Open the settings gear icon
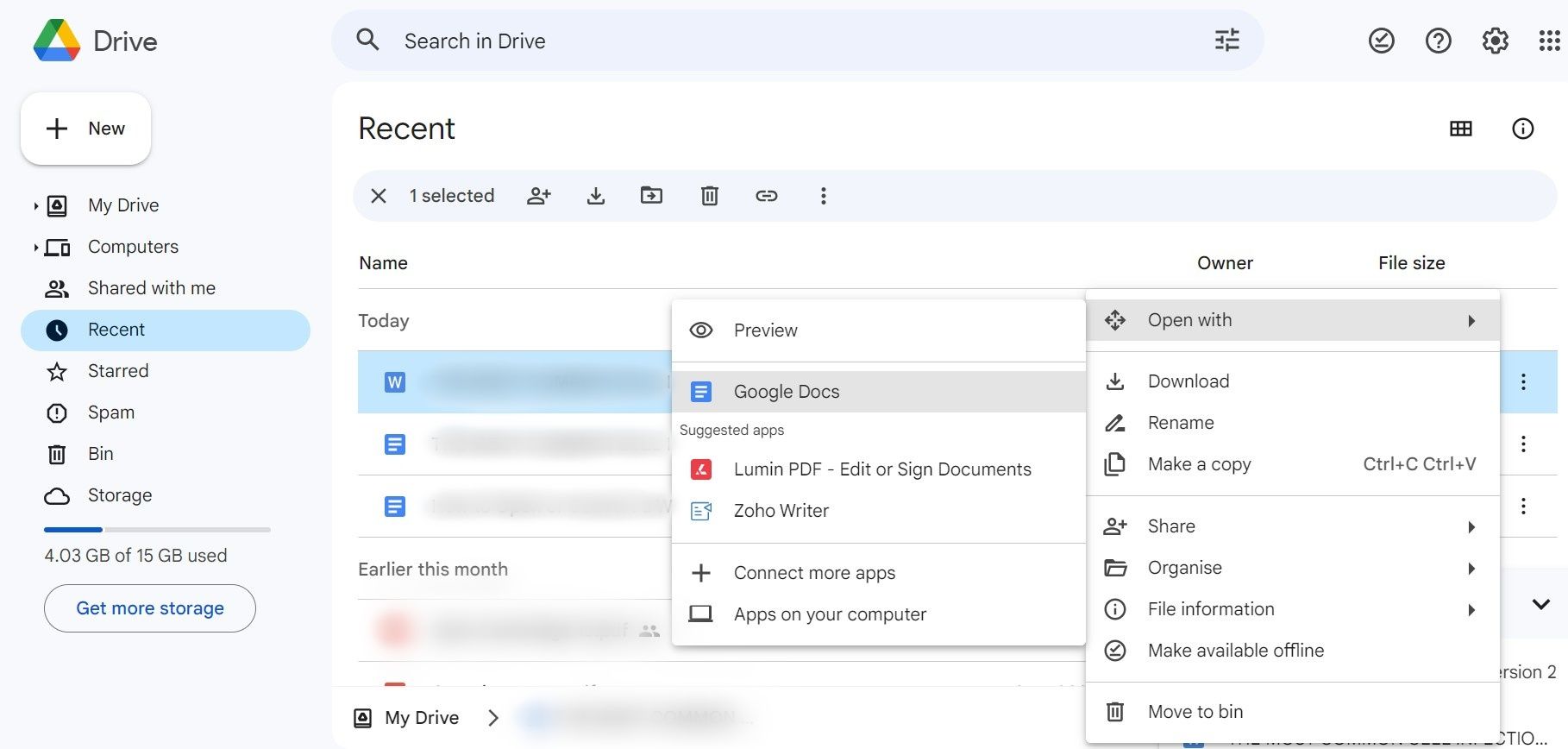This screenshot has height=749, width=1568. coord(1495,41)
